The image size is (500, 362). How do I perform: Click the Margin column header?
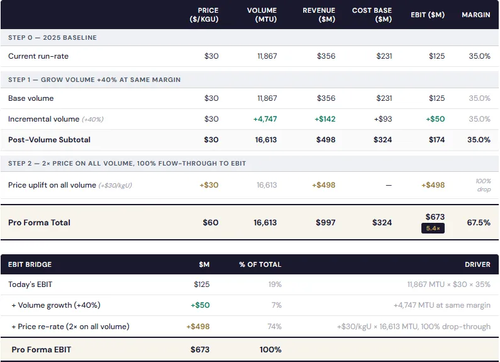click(476, 15)
